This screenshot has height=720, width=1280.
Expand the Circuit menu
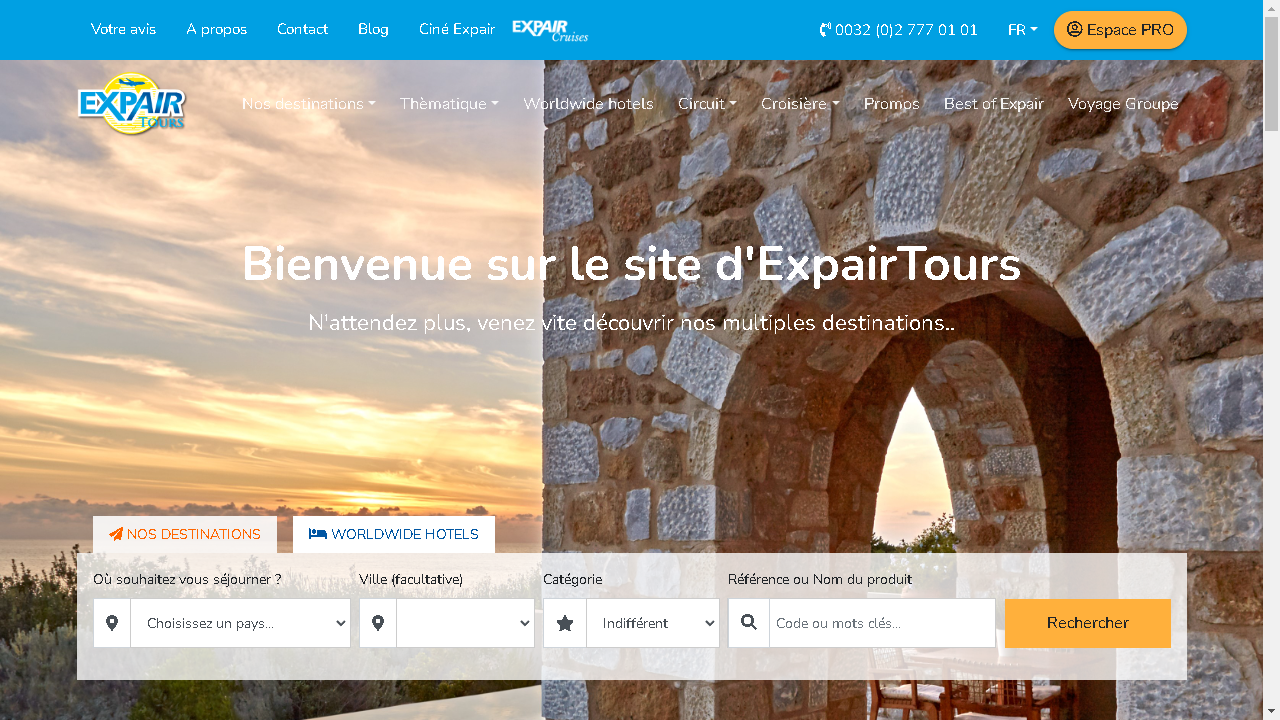click(707, 104)
